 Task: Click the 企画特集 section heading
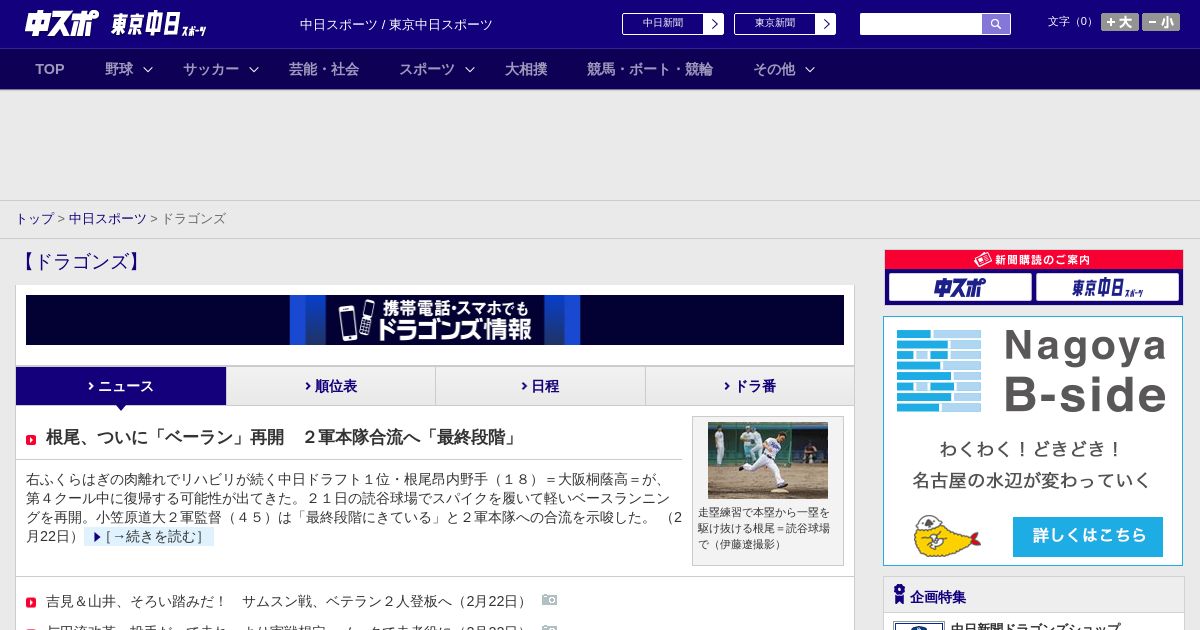[938, 596]
